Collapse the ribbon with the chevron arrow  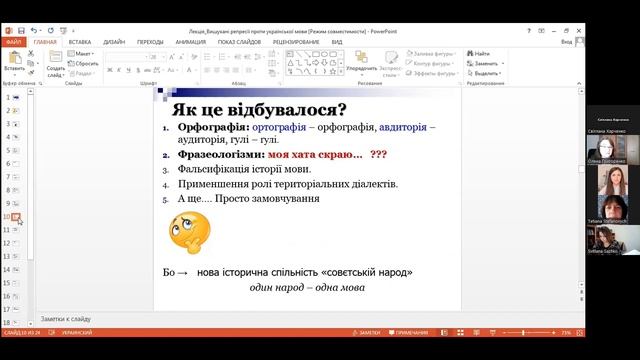(579, 83)
